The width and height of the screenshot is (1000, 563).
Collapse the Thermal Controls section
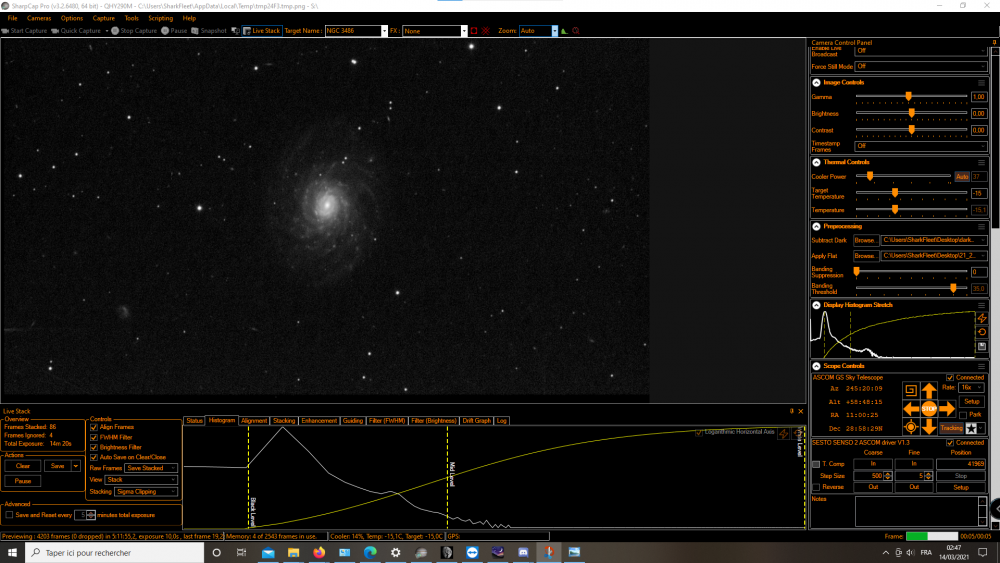pos(816,162)
